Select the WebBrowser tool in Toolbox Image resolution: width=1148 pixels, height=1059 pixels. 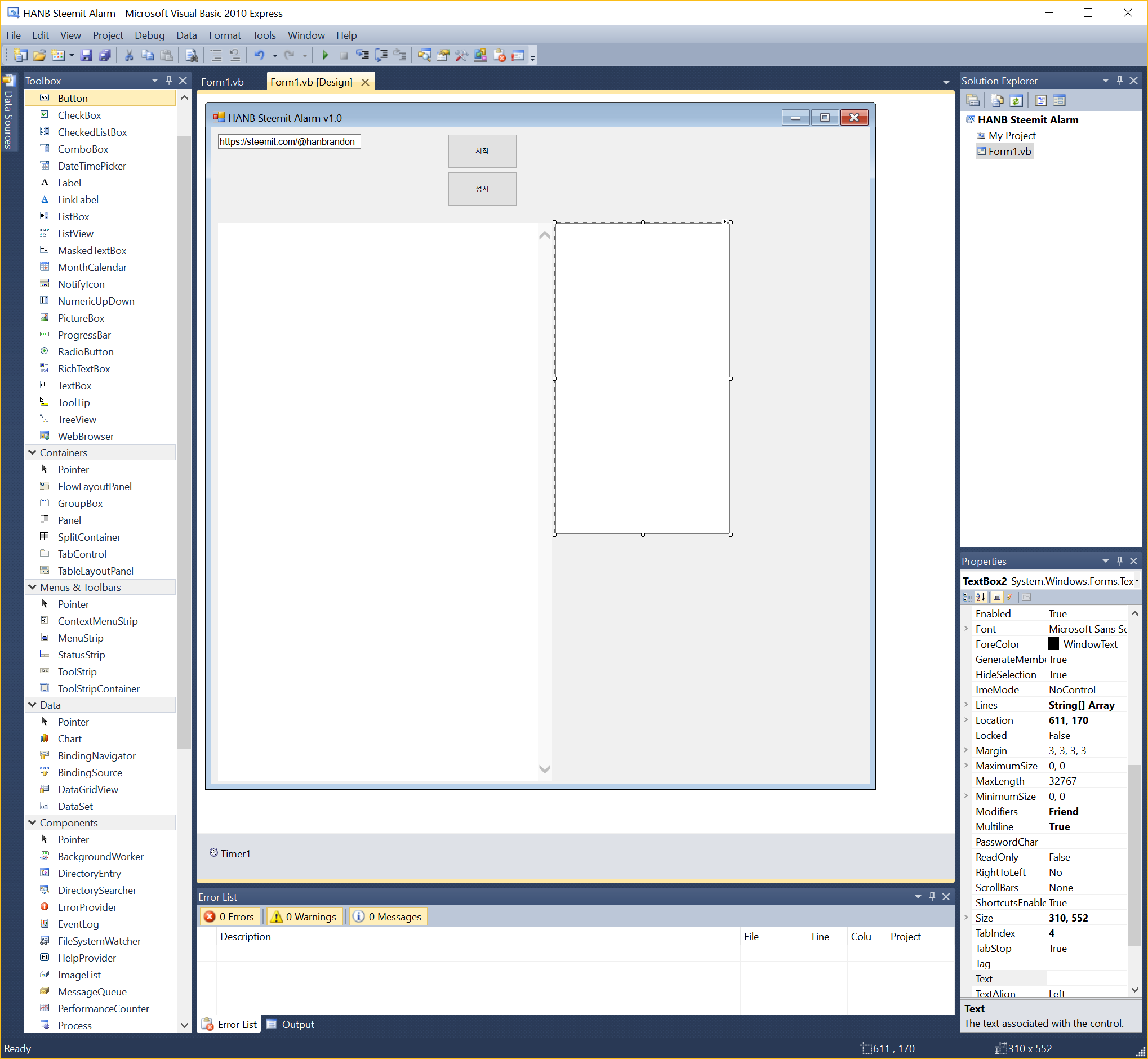pyautogui.click(x=86, y=436)
